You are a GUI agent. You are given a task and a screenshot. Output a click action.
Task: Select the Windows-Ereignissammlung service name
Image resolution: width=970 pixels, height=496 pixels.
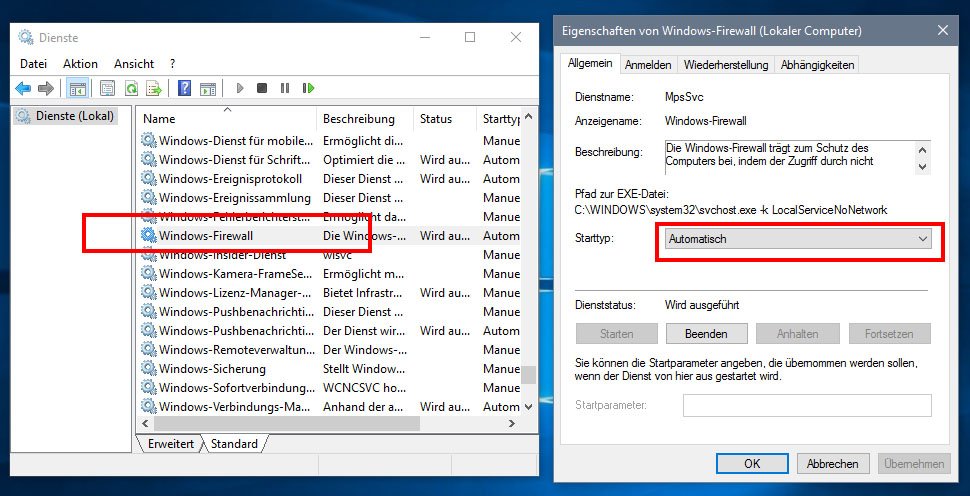tap(235, 198)
